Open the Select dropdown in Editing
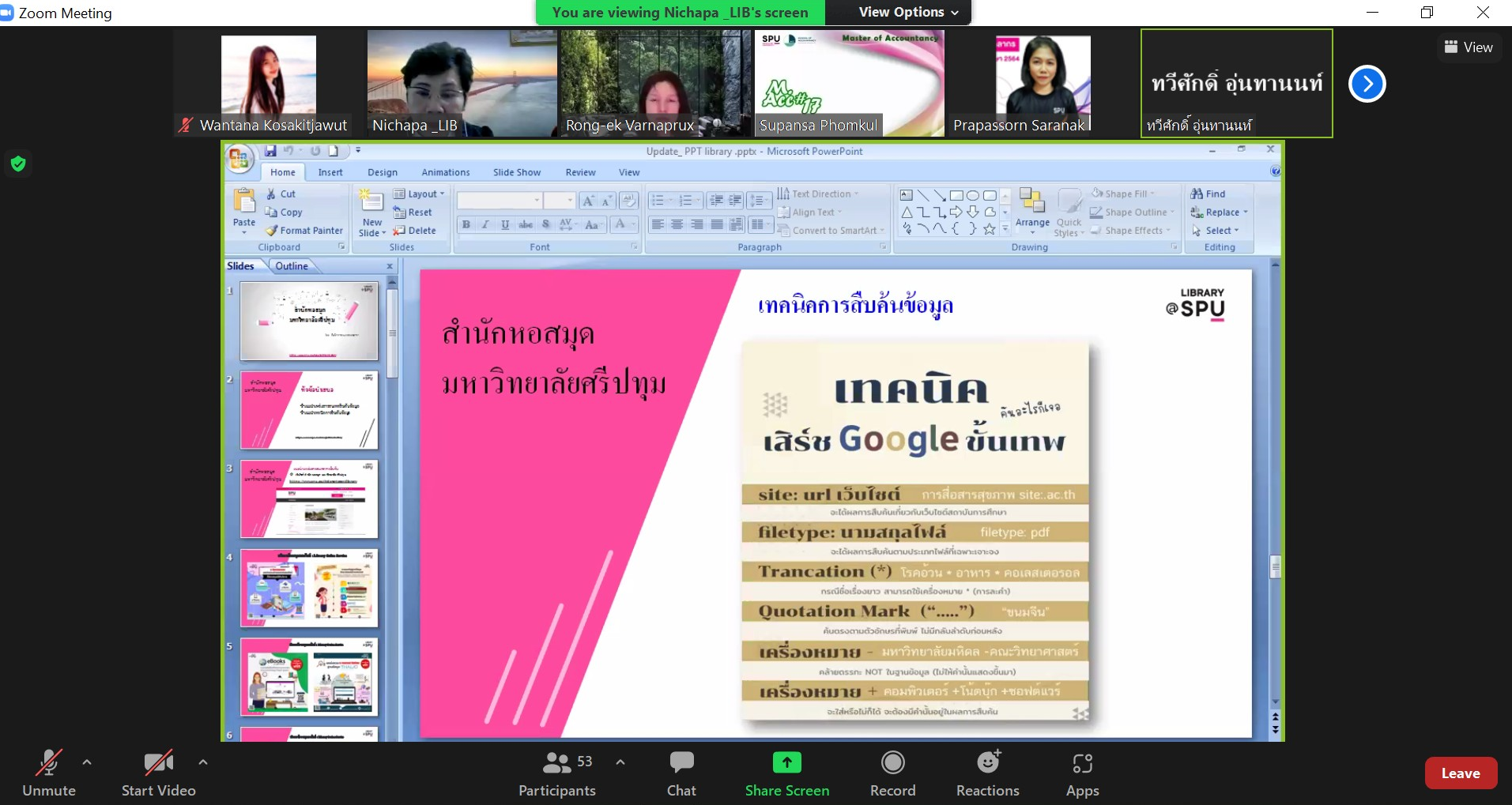The width and height of the screenshot is (1512, 805). tap(1216, 230)
